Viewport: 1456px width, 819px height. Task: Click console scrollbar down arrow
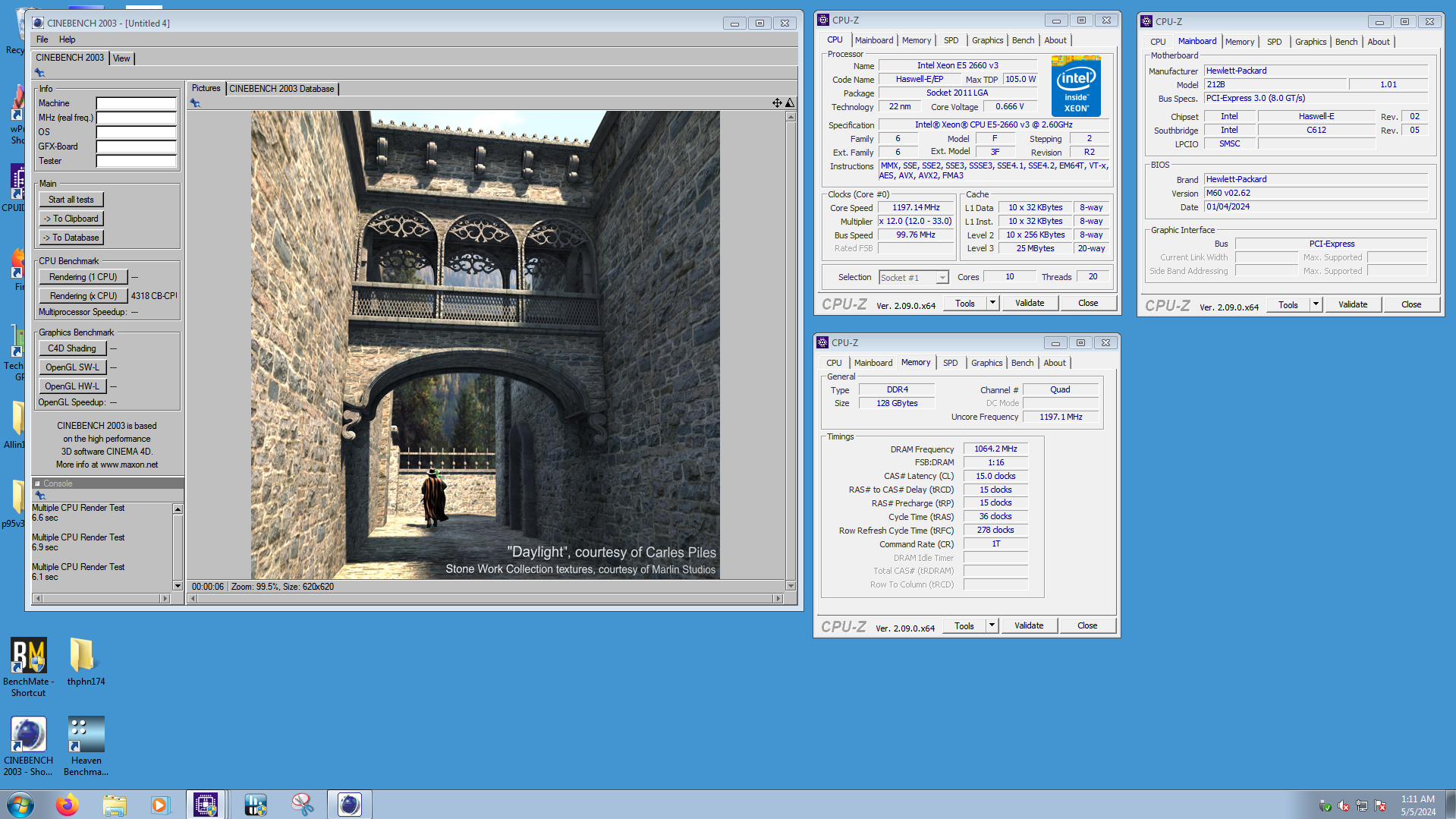(x=178, y=585)
